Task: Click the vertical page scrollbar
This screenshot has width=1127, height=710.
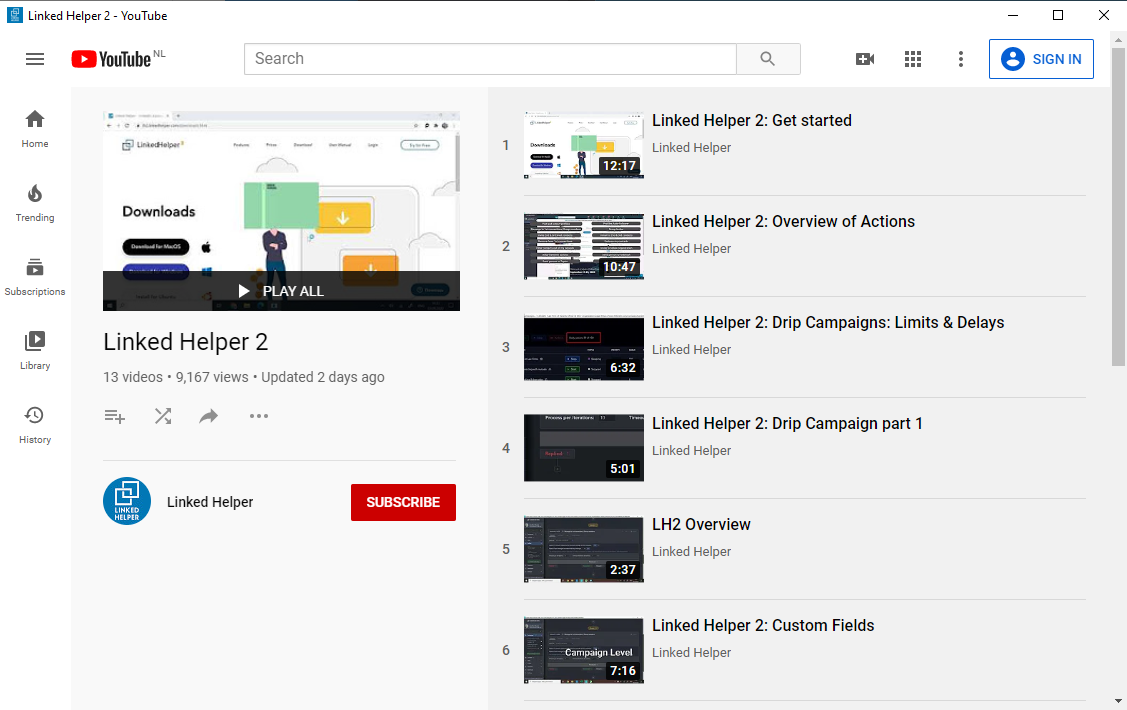Action: pos(1118,208)
